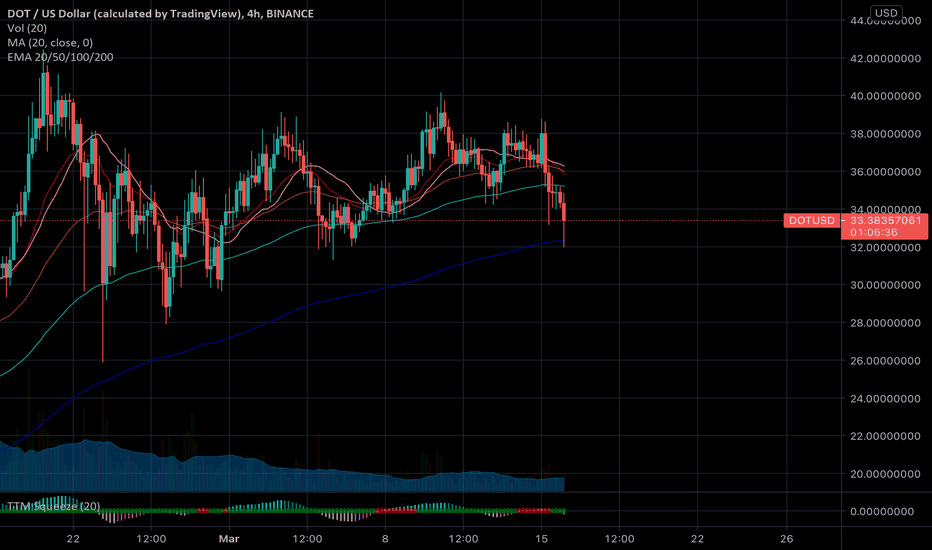Image resolution: width=932 pixels, height=550 pixels.
Task: Click the 01:06:36 countdown timer
Action: point(874,232)
